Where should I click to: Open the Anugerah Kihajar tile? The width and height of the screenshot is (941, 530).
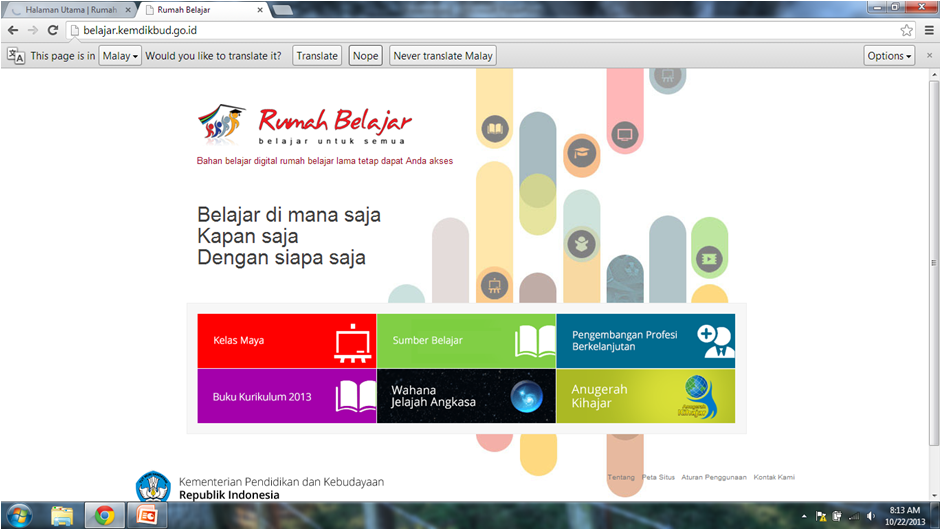click(646, 396)
